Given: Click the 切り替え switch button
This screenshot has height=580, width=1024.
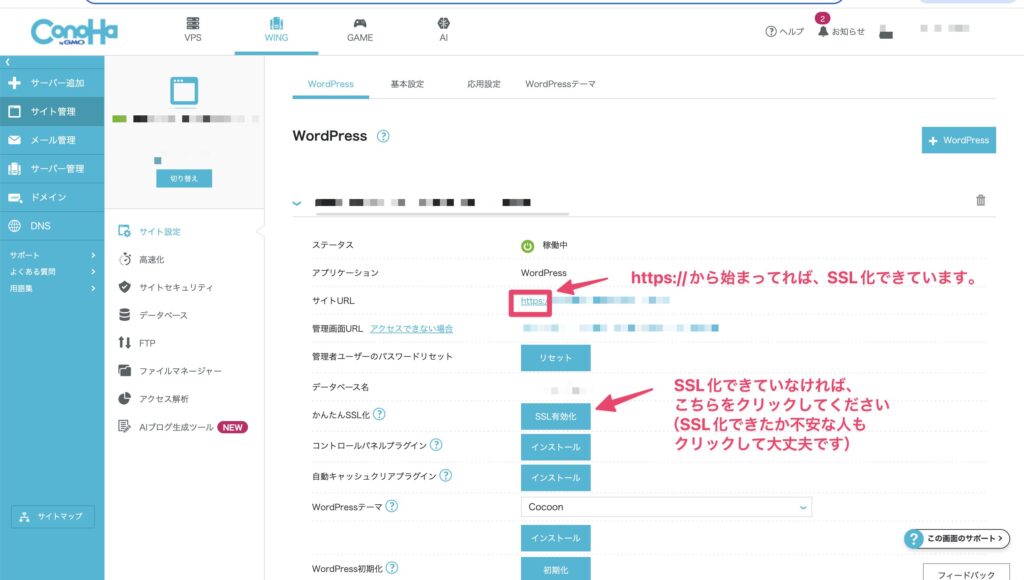Looking at the screenshot, I should [x=184, y=178].
